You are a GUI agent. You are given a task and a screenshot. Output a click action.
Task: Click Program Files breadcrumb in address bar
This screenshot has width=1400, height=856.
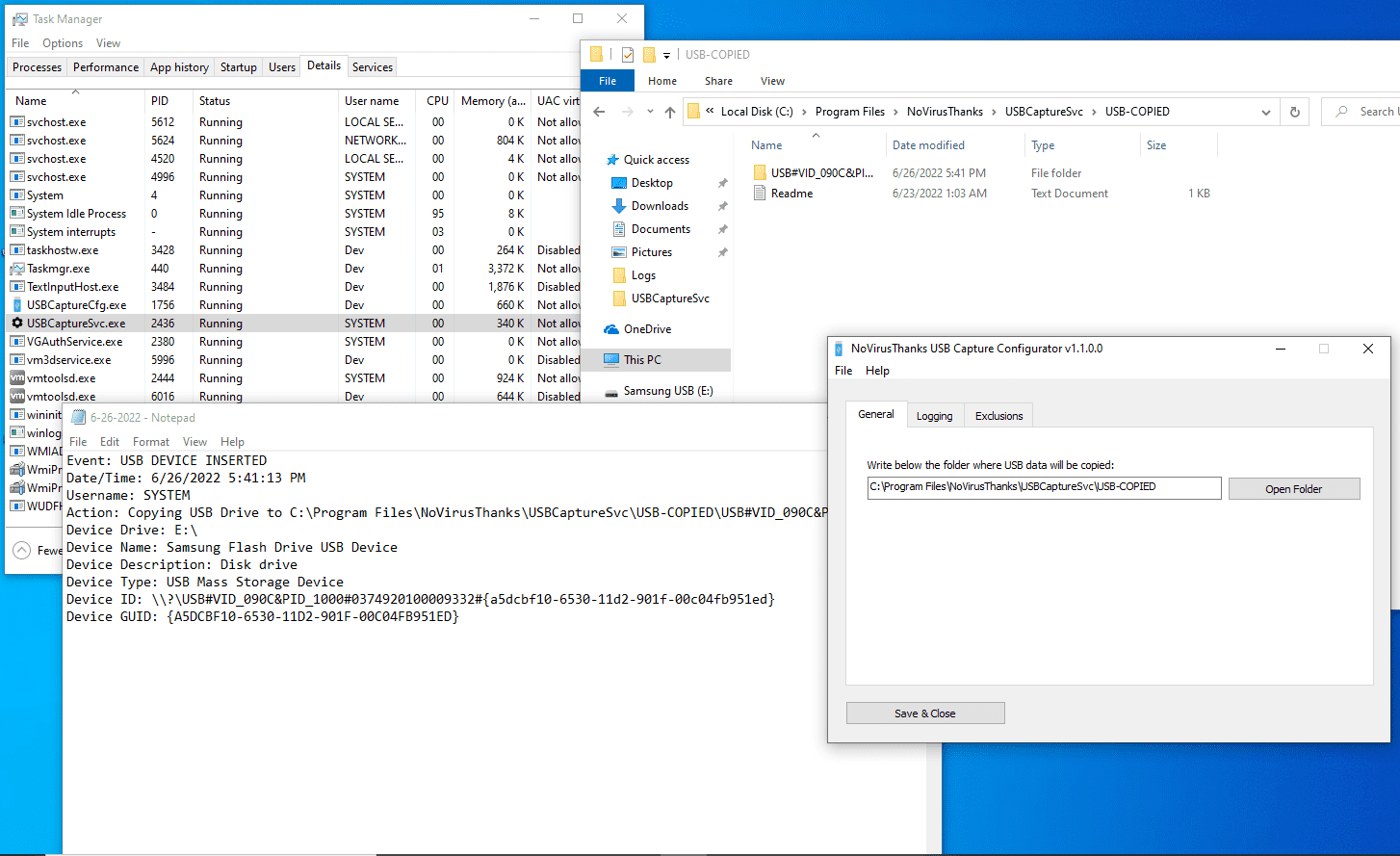coord(850,112)
